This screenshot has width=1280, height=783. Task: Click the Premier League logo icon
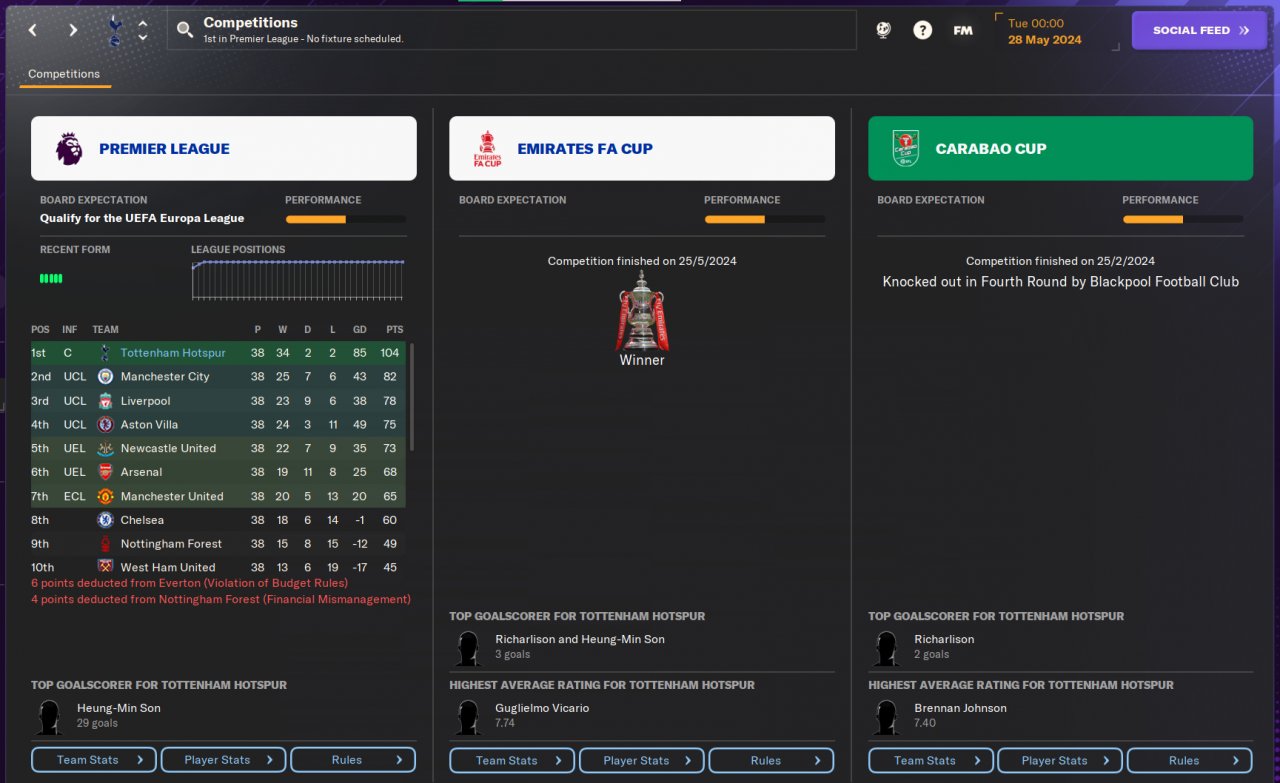[69, 148]
